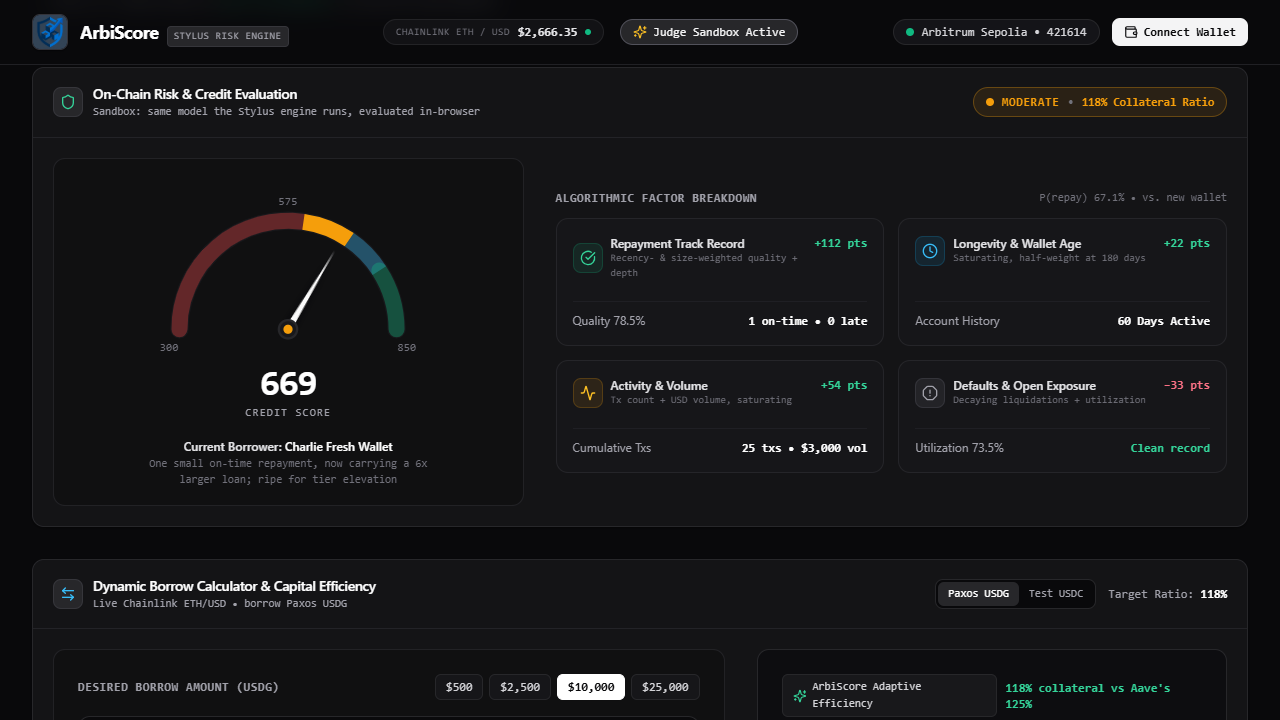Click the Stylus Risk Engine tag
This screenshot has width=1280, height=720.
(228, 36)
